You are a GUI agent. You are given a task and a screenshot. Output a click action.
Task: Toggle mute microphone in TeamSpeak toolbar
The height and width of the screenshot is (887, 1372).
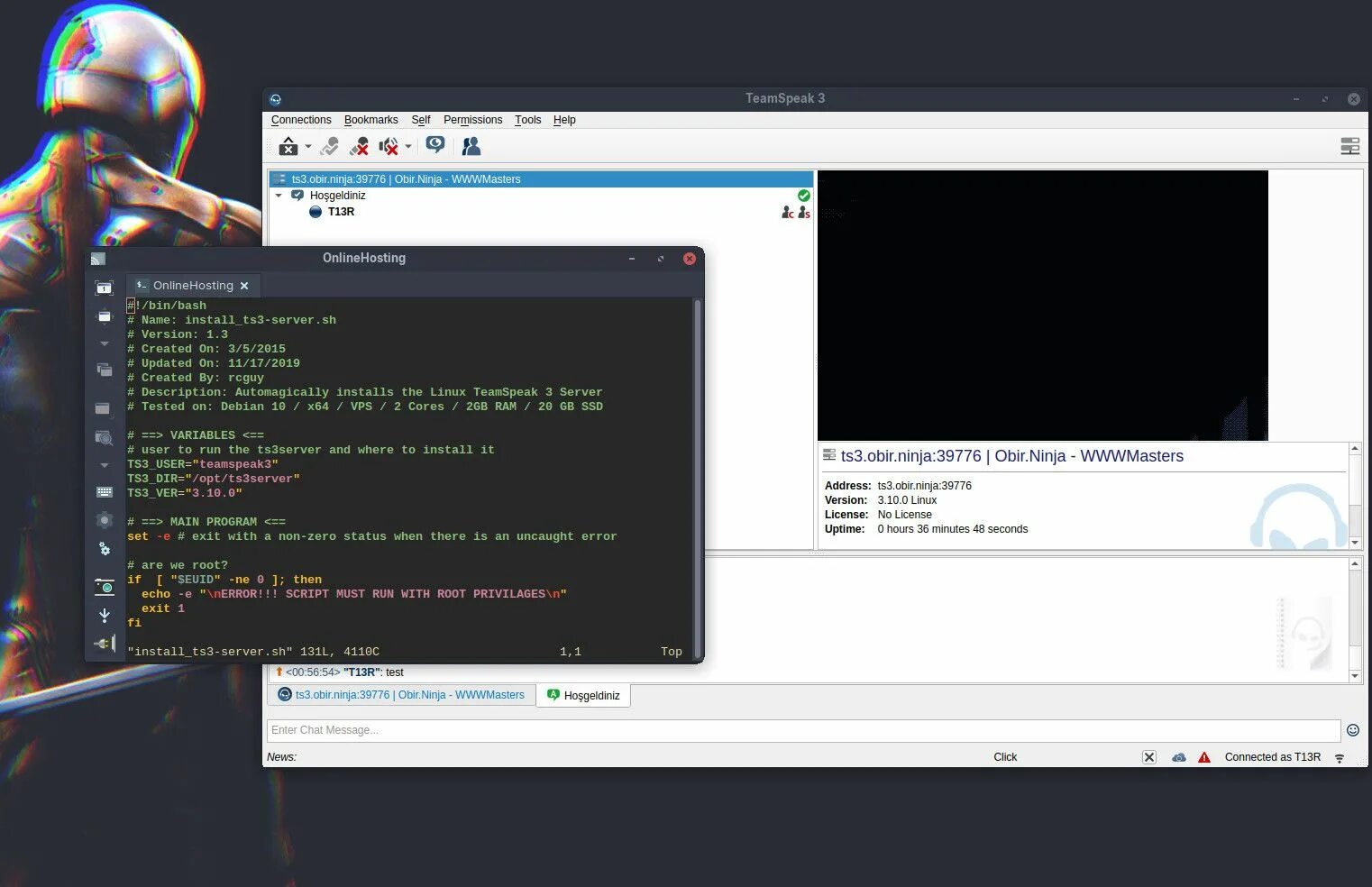pyautogui.click(x=359, y=146)
